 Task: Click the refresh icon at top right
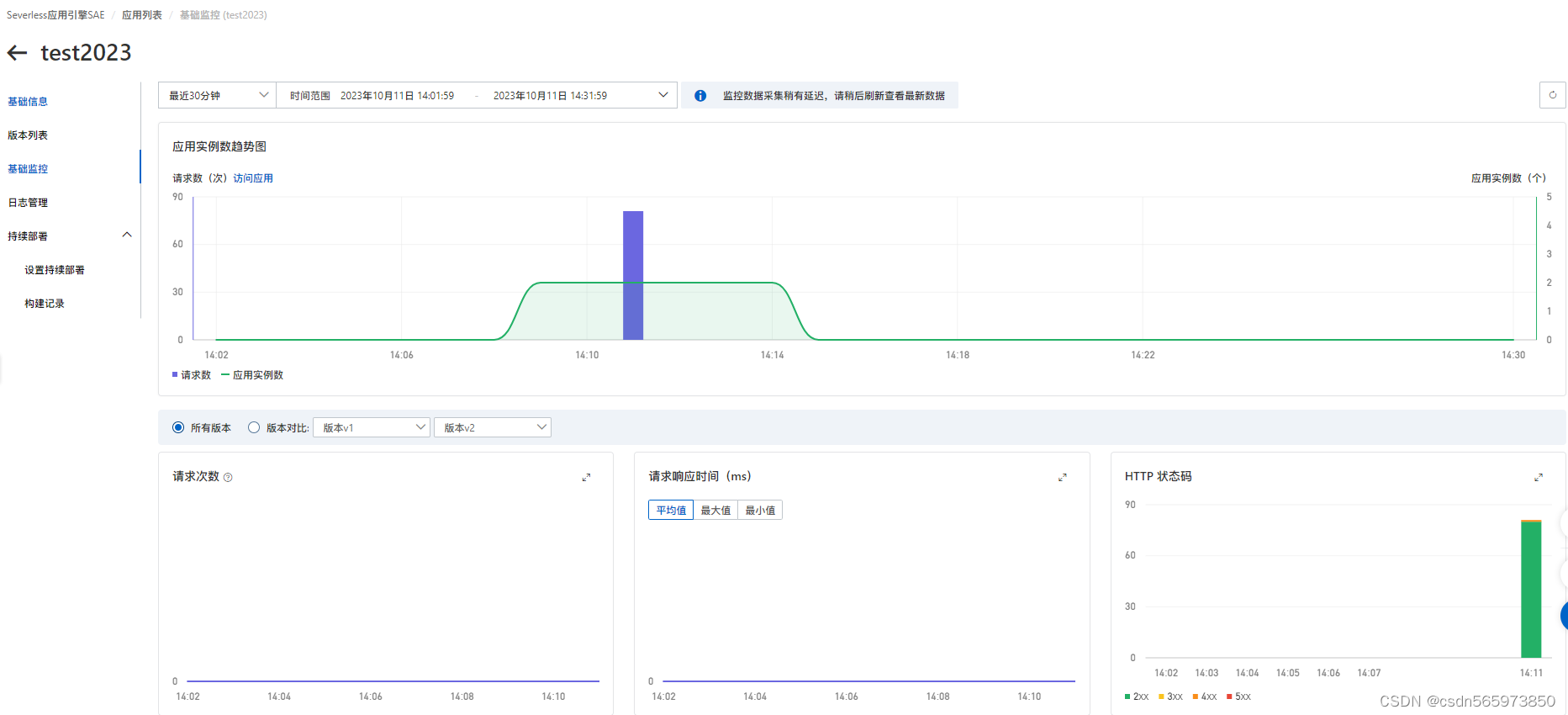click(1552, 95)
